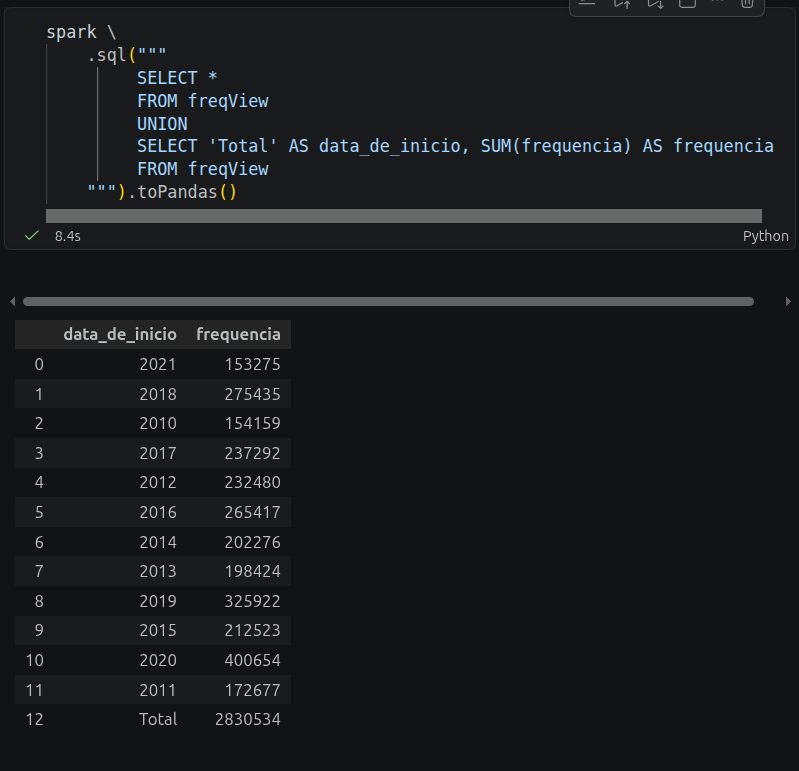Click year 2019 in the table
This screenshot has width=799, height=771.
[x=158, y=601]
